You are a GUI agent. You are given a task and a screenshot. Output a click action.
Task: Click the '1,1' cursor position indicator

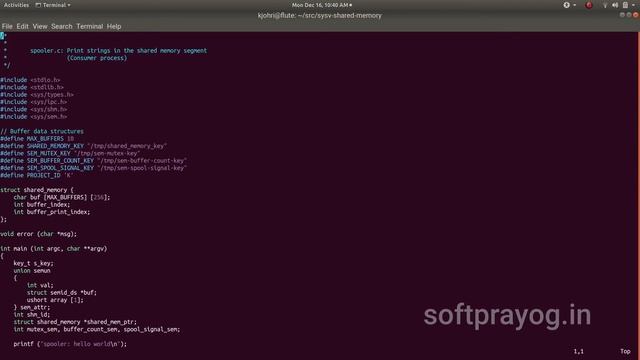tap(579, 351)
